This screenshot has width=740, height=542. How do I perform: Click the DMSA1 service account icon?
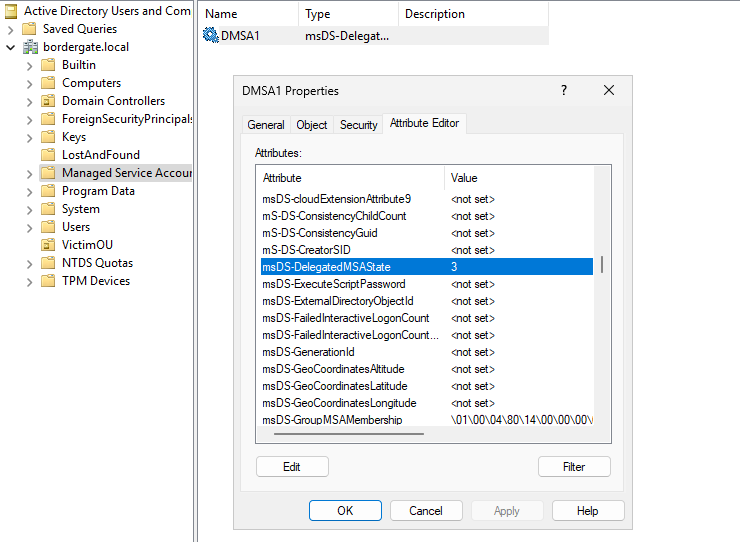pos(210,36)
